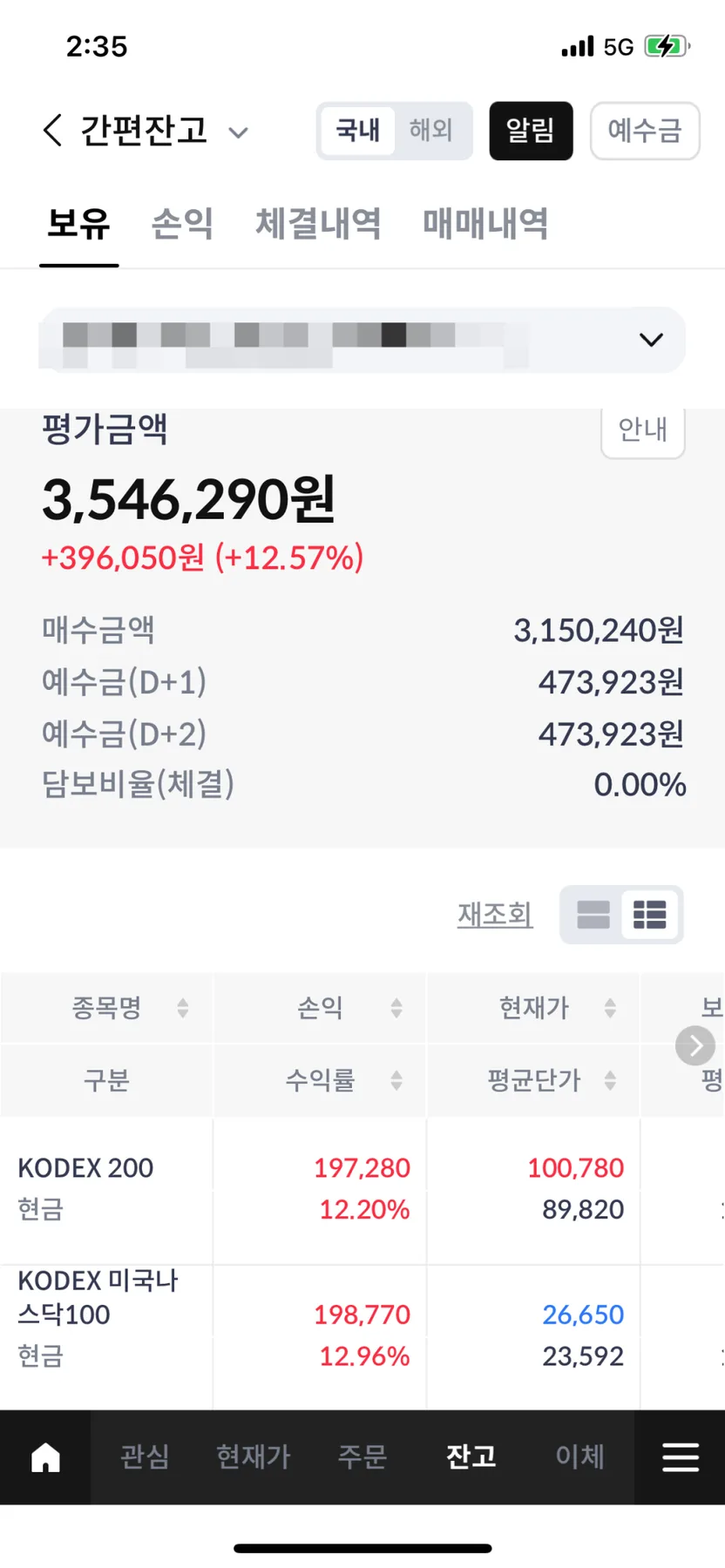Image resolution: width=725 pixels, height=1568 pixels.
Task: Switch the toggle to 해외
Action: (430, 131)
